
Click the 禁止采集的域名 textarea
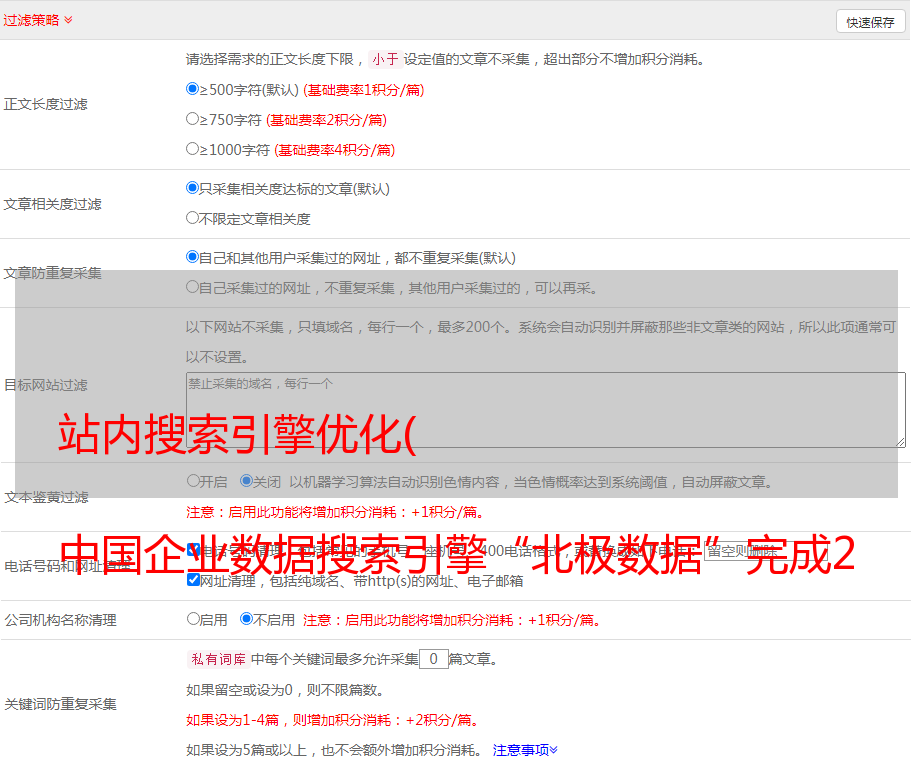tap(546, 410)
